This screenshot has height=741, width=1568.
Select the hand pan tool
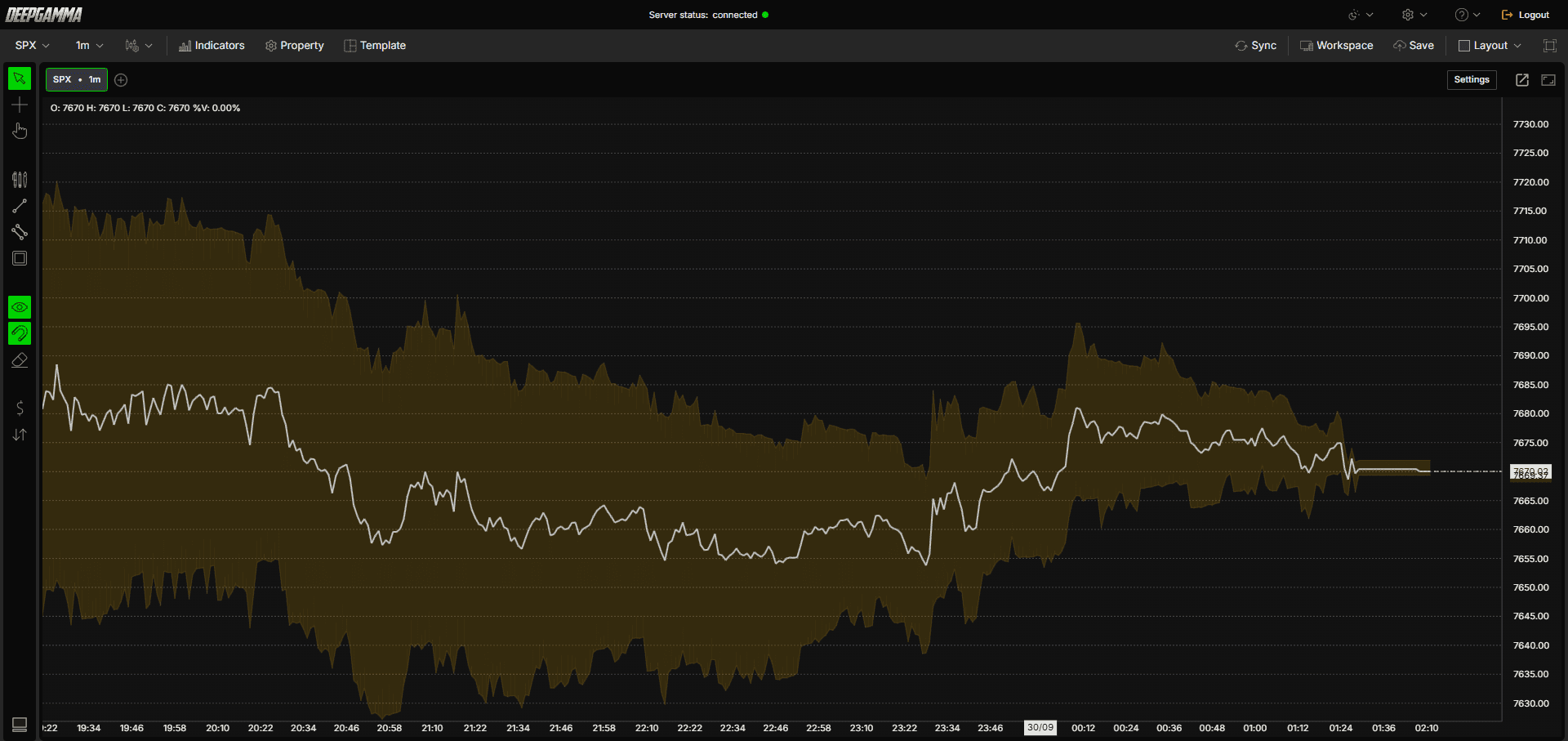click(20, 131)
